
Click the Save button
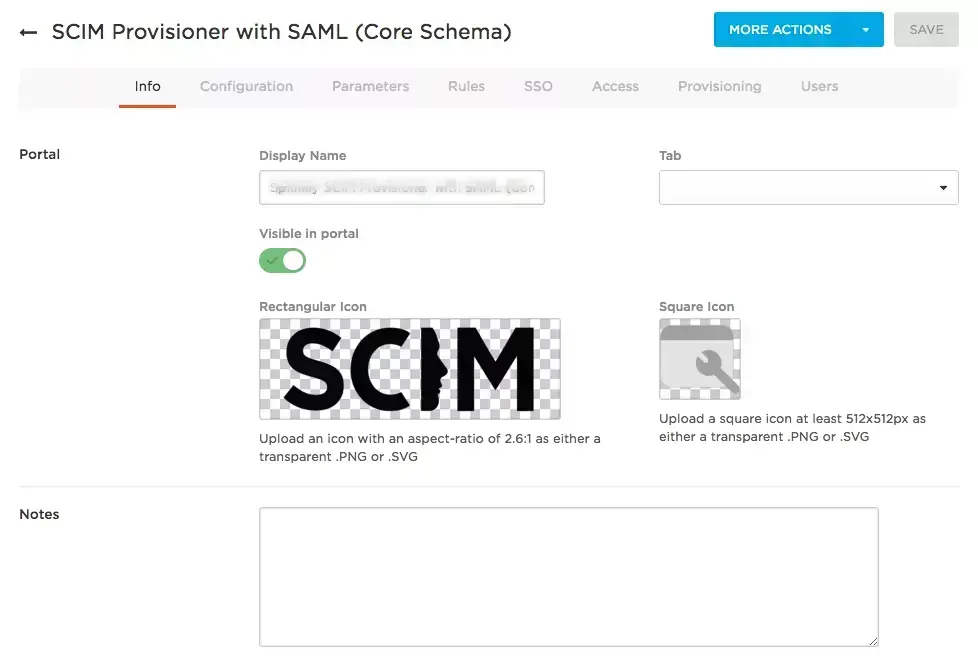[926, 29]
